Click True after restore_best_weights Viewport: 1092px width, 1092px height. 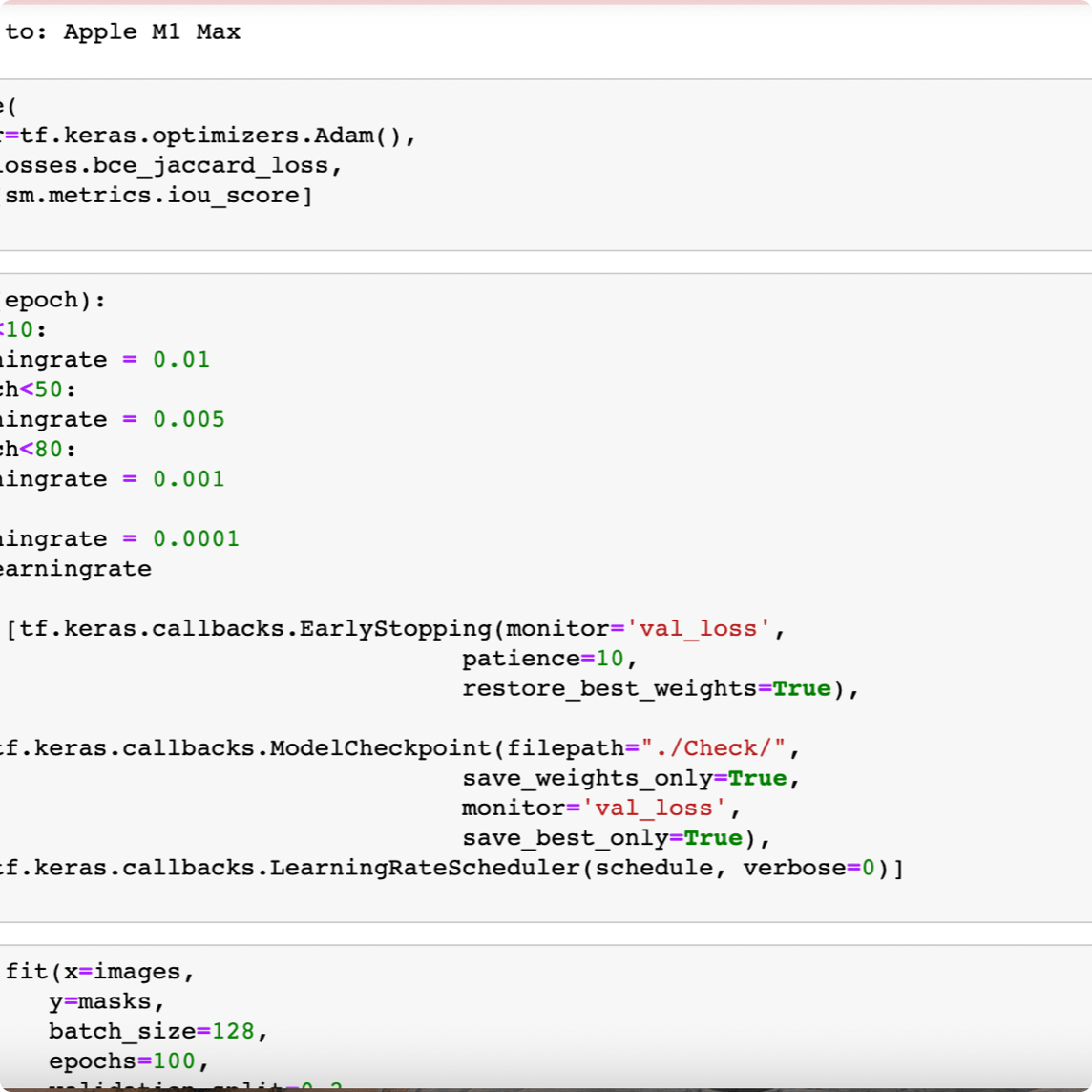click(x=802, y=689)
